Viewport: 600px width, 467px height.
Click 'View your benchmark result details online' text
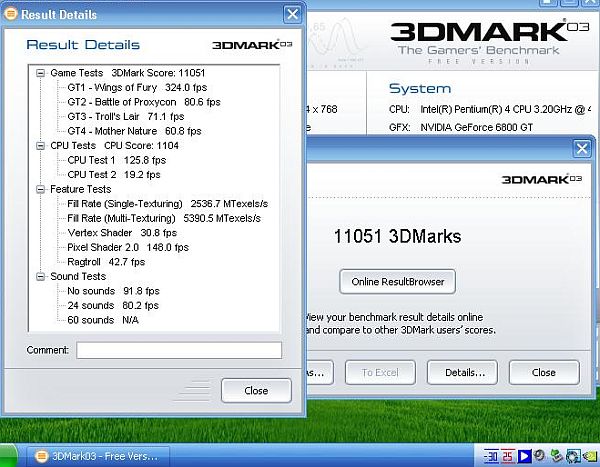click(x=394, y=317)
